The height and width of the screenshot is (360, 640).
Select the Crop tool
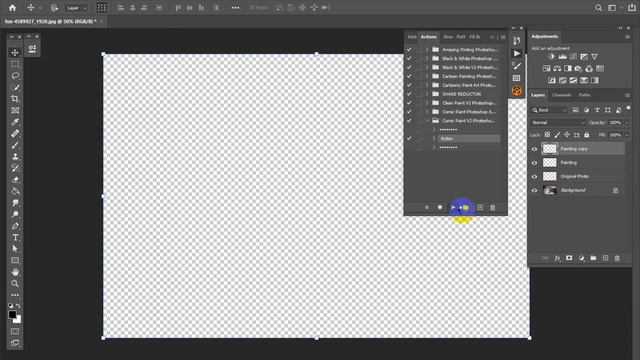(x=15, y=99)
